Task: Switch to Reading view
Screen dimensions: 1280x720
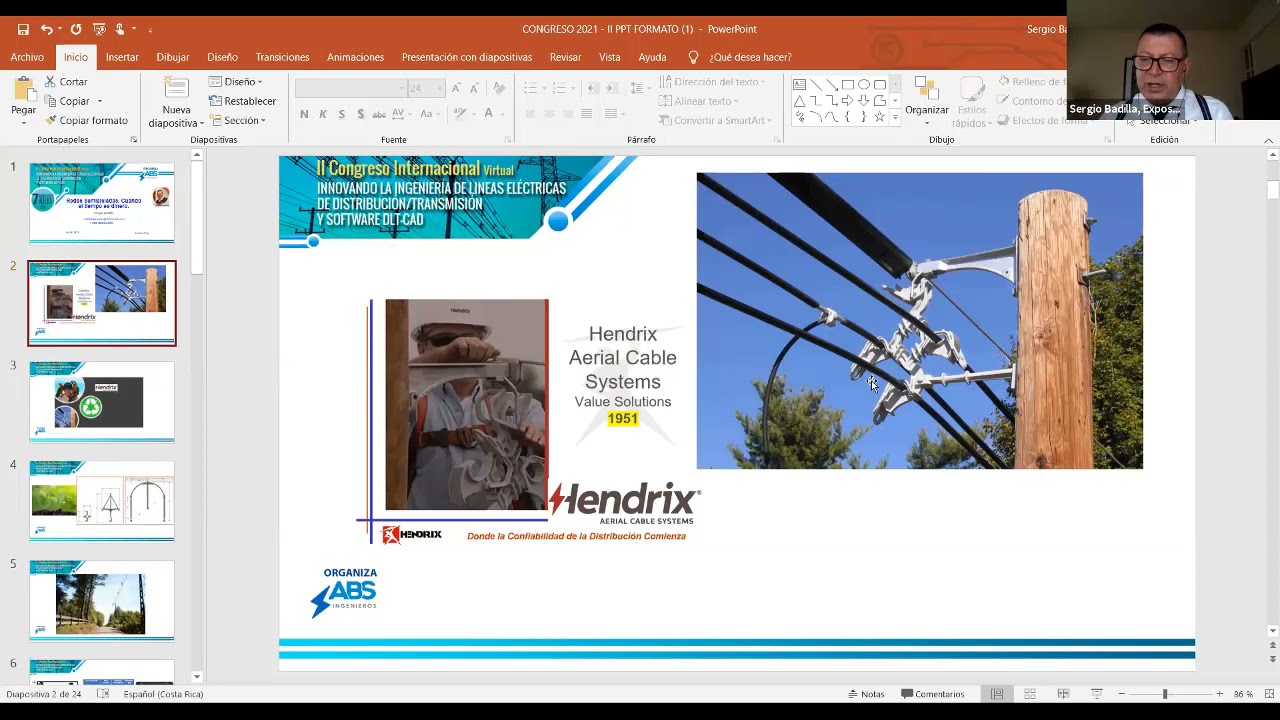Action: pyautogui.click(x=1063, y=694)
